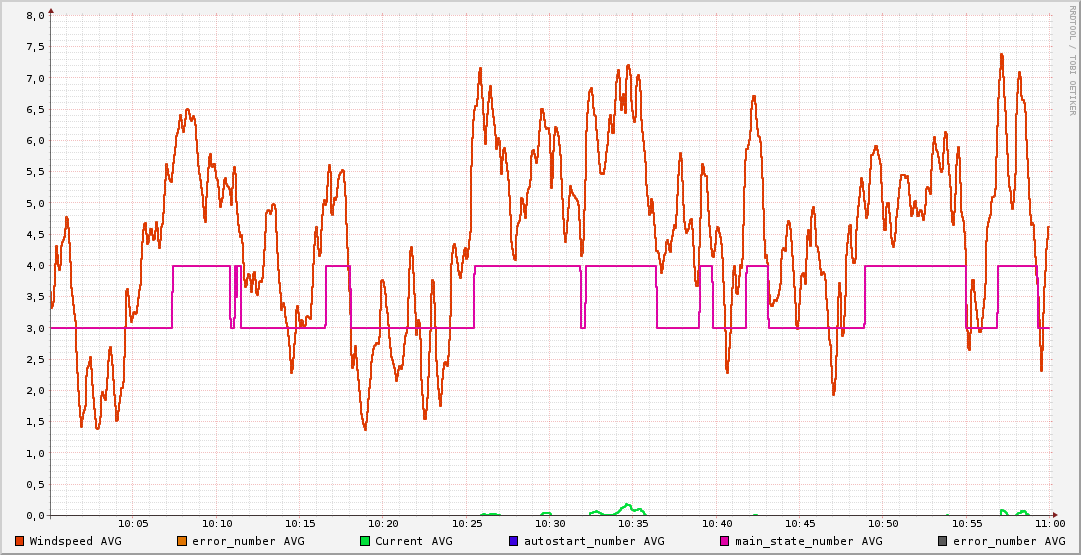This screenshot has height=555, width=1081.
Task: Click the red Windspeed legend color box
Action: pos(20,541)
